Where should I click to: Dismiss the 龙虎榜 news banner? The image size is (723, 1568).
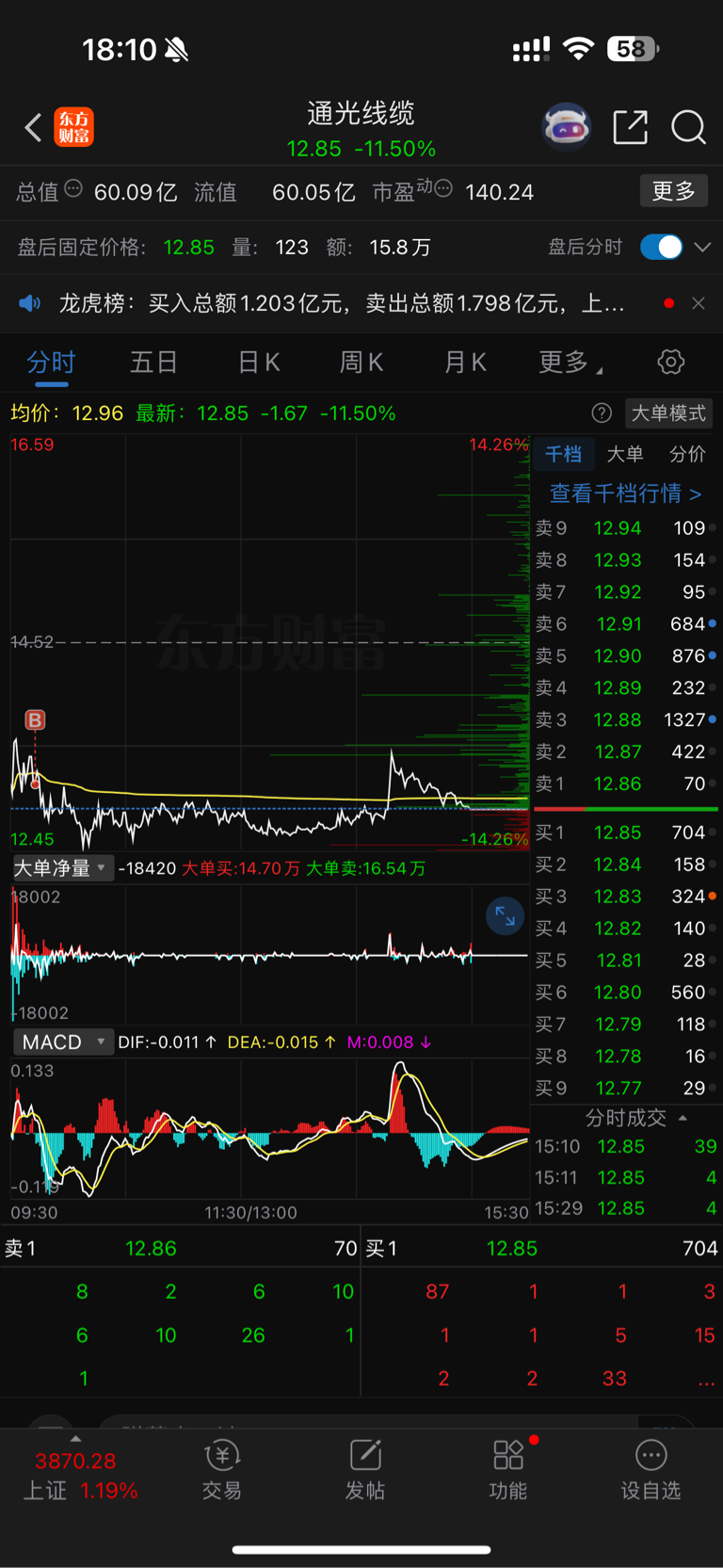[699, 303]
